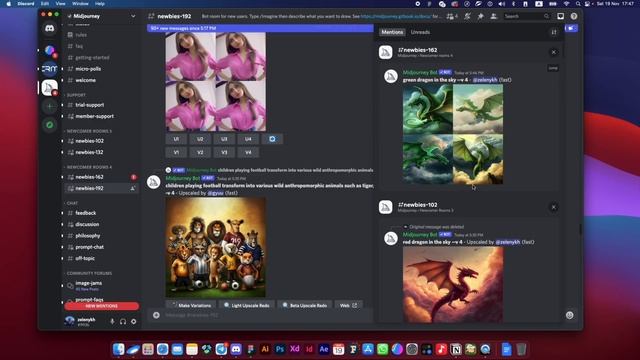Screen dimensions: 640x360
Task: Switch to the Mentions tab
Action: point(392,32)
